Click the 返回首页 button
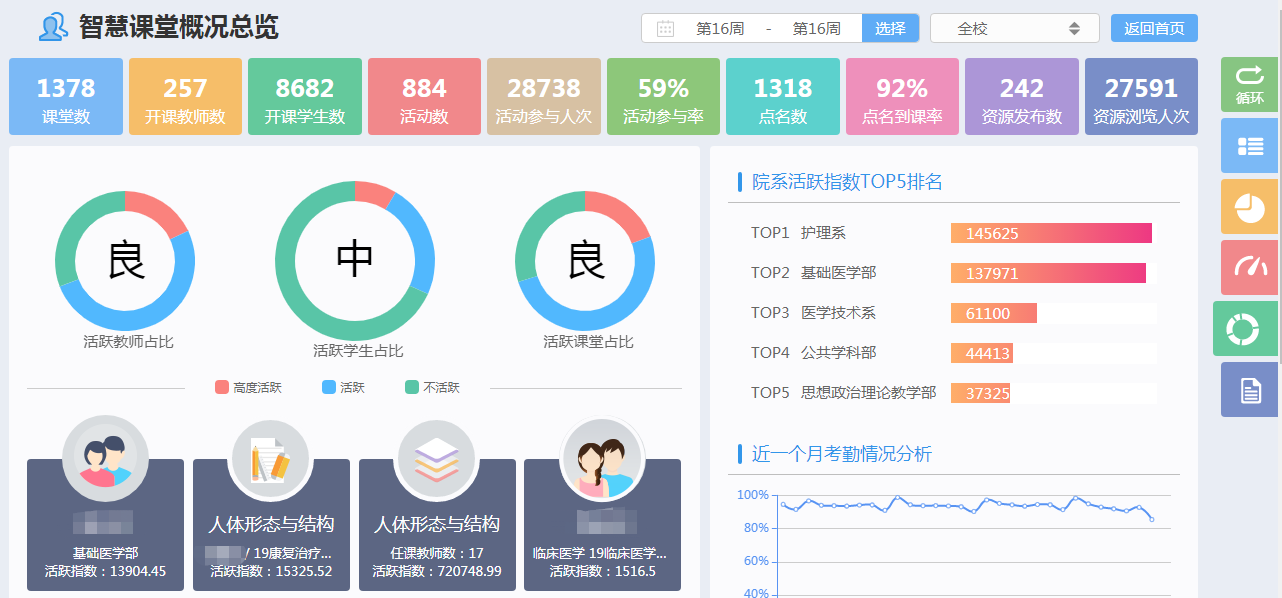This screenshot has width=1282, height=598. pos(1154,29)
